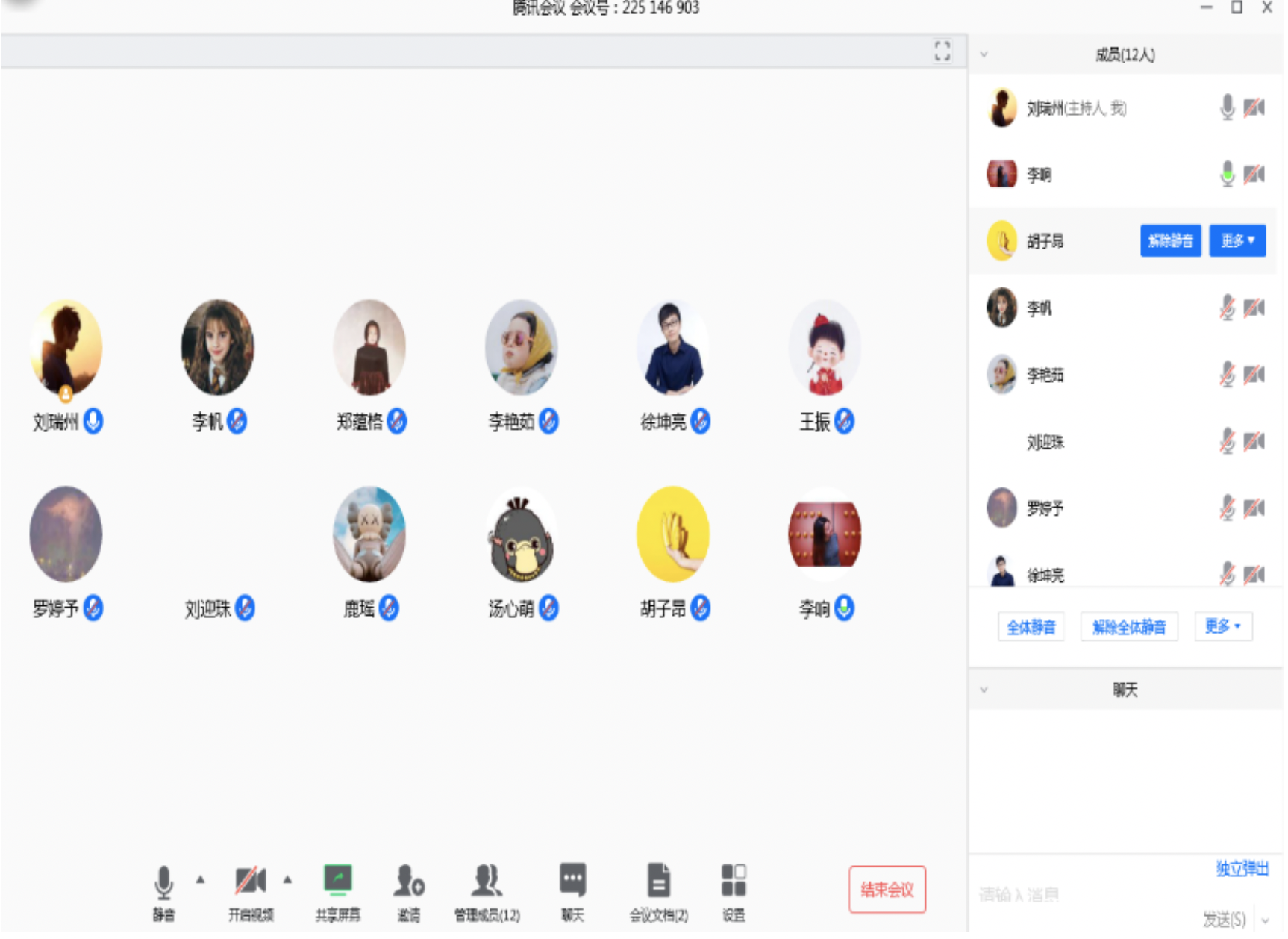Collapse the 成员(12人) members panel
The image size is (1288, 939).
point(984,54)
